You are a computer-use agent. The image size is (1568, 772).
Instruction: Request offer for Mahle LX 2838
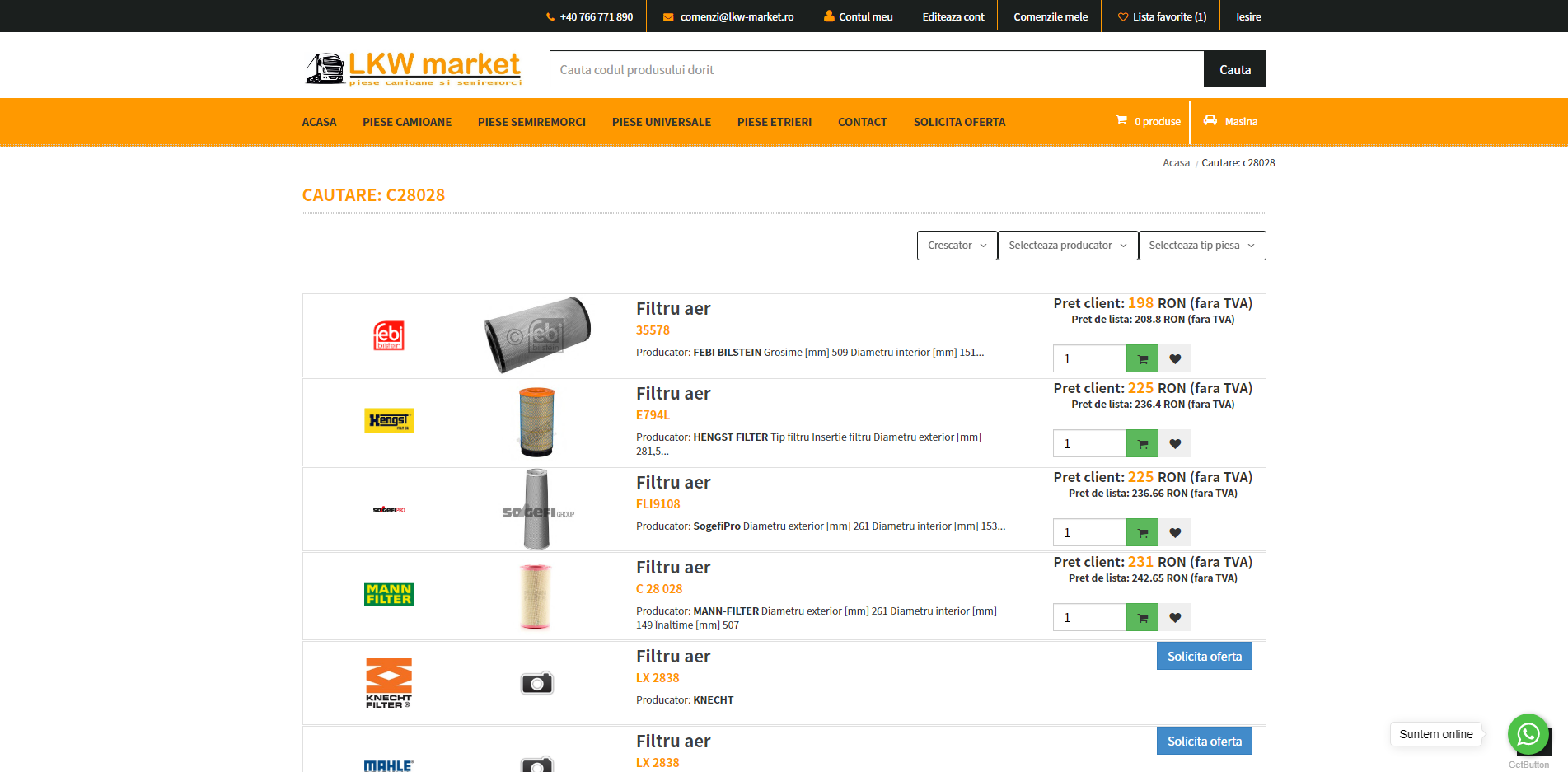coord(1205,741)
